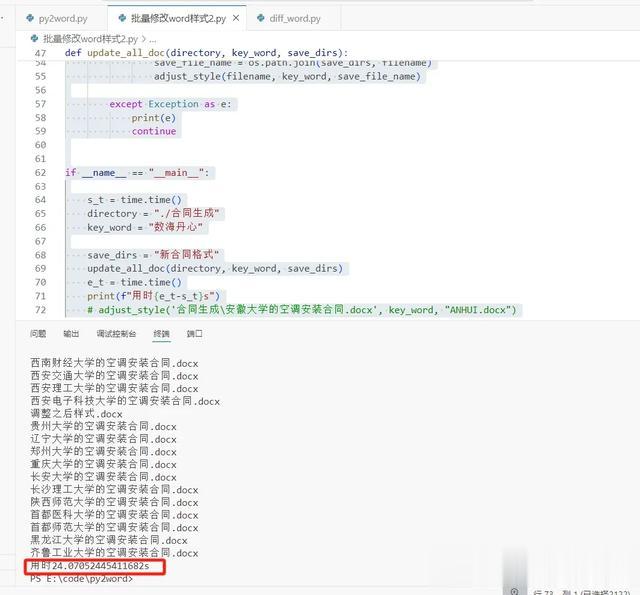
Task: Open the 输出 panel tab
Action: [71, 333]
